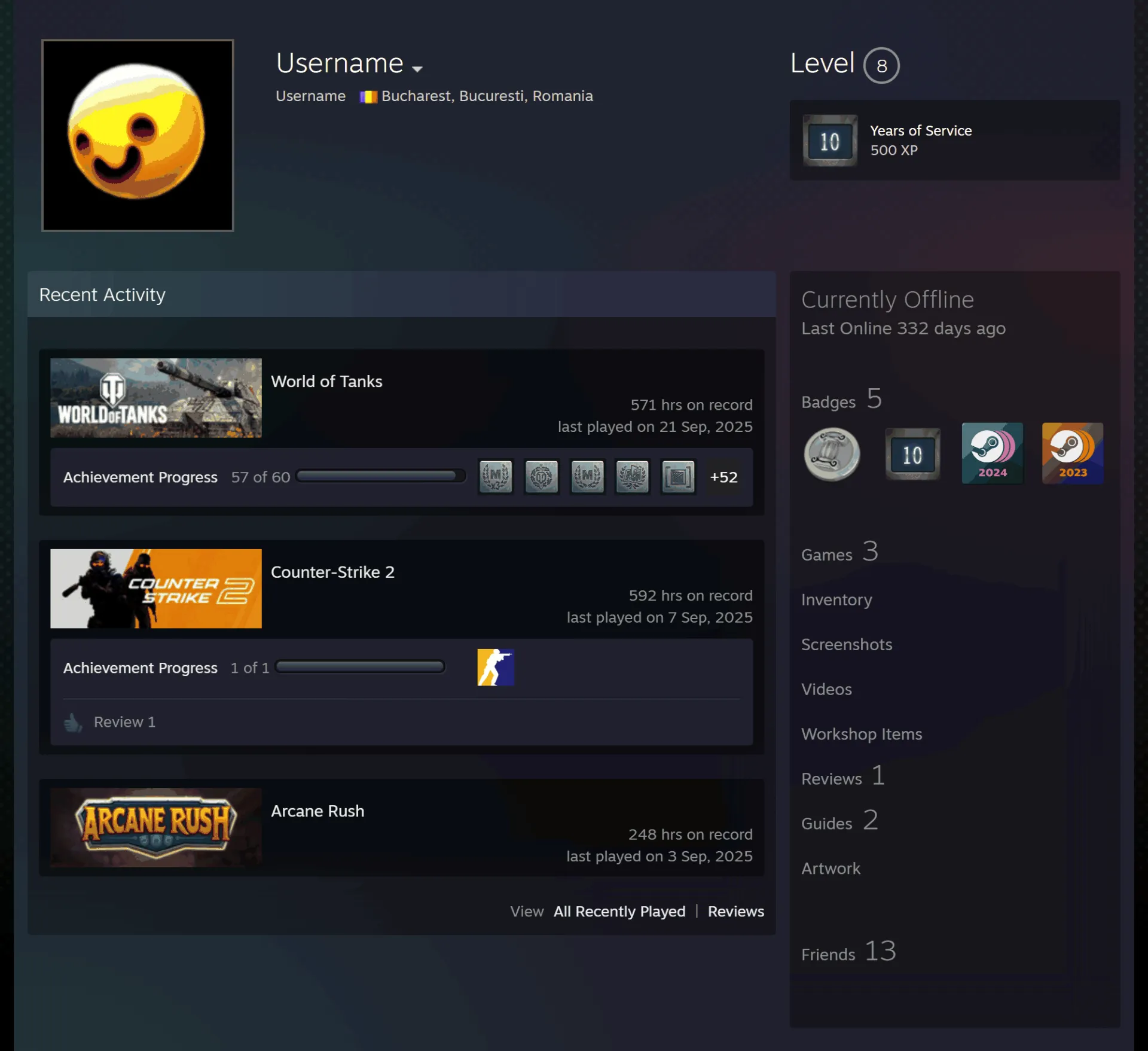Click the smiley profile avatar image
The height and width of the screenshot is (1051, 1148).
pos(138,135)
